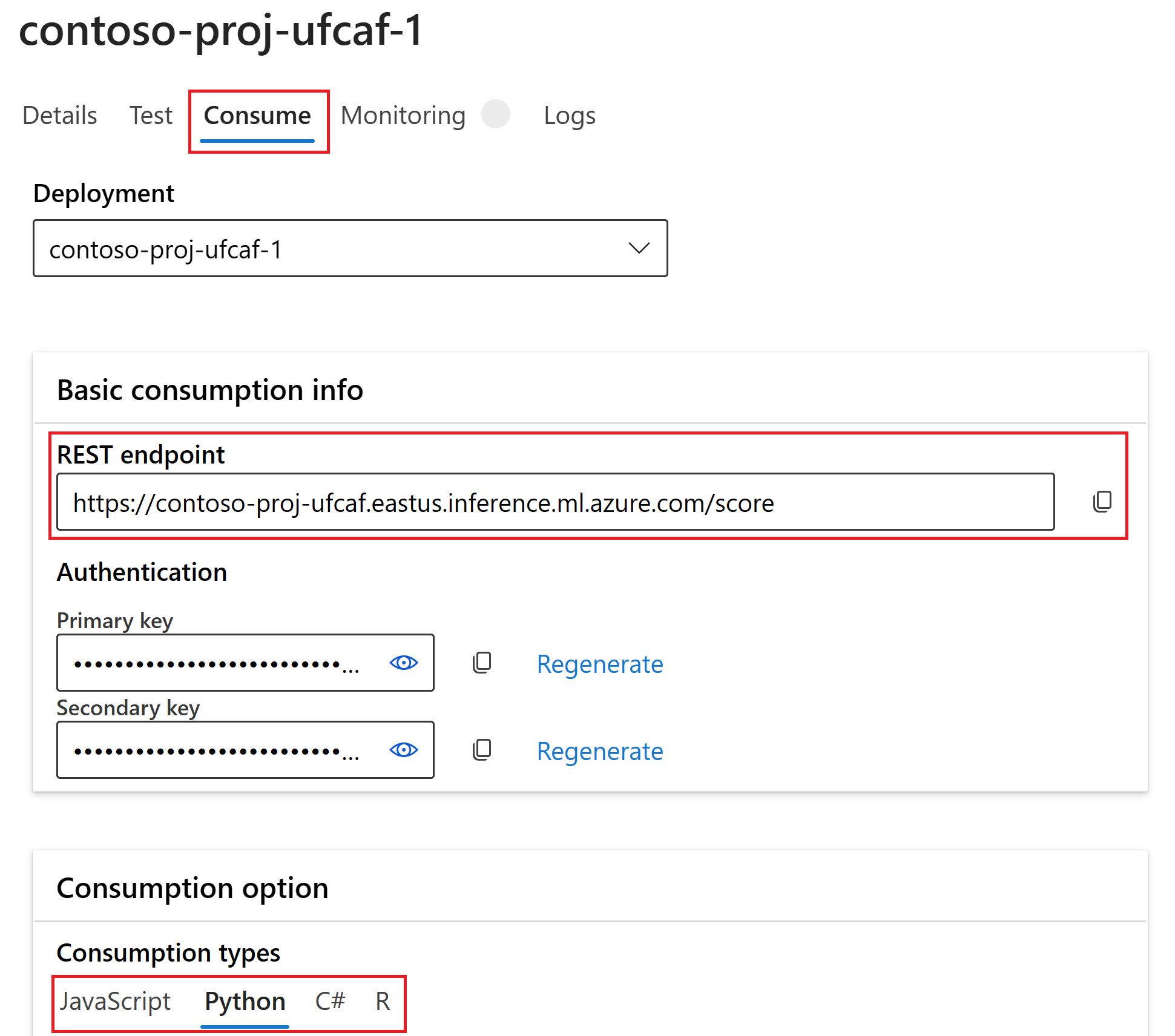Go to the Monitoring tab
1175x1036 pixels.
click(x=403, y=115)
